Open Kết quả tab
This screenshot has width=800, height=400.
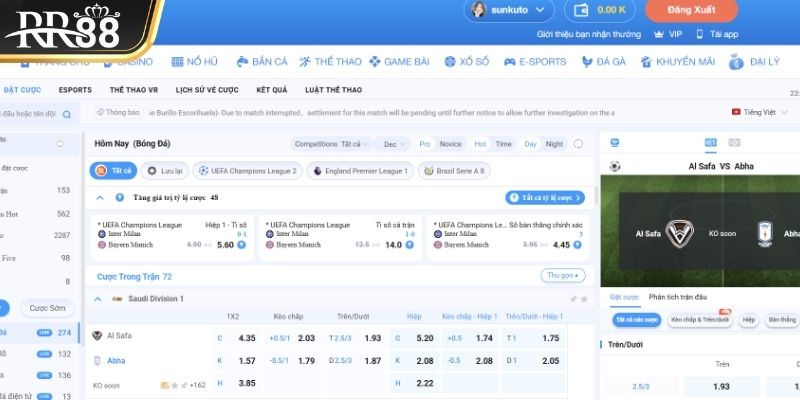(272, 90)
